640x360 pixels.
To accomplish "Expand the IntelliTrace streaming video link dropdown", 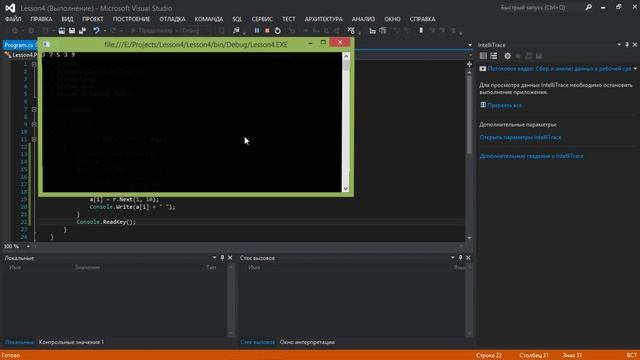I will coord(636,69).
